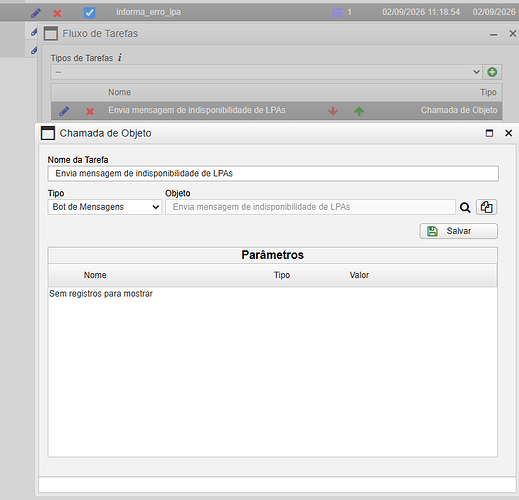Open the Tipos de Tarefas dropdown
Viewport: 519px width, 500px height.
(266, 72)
